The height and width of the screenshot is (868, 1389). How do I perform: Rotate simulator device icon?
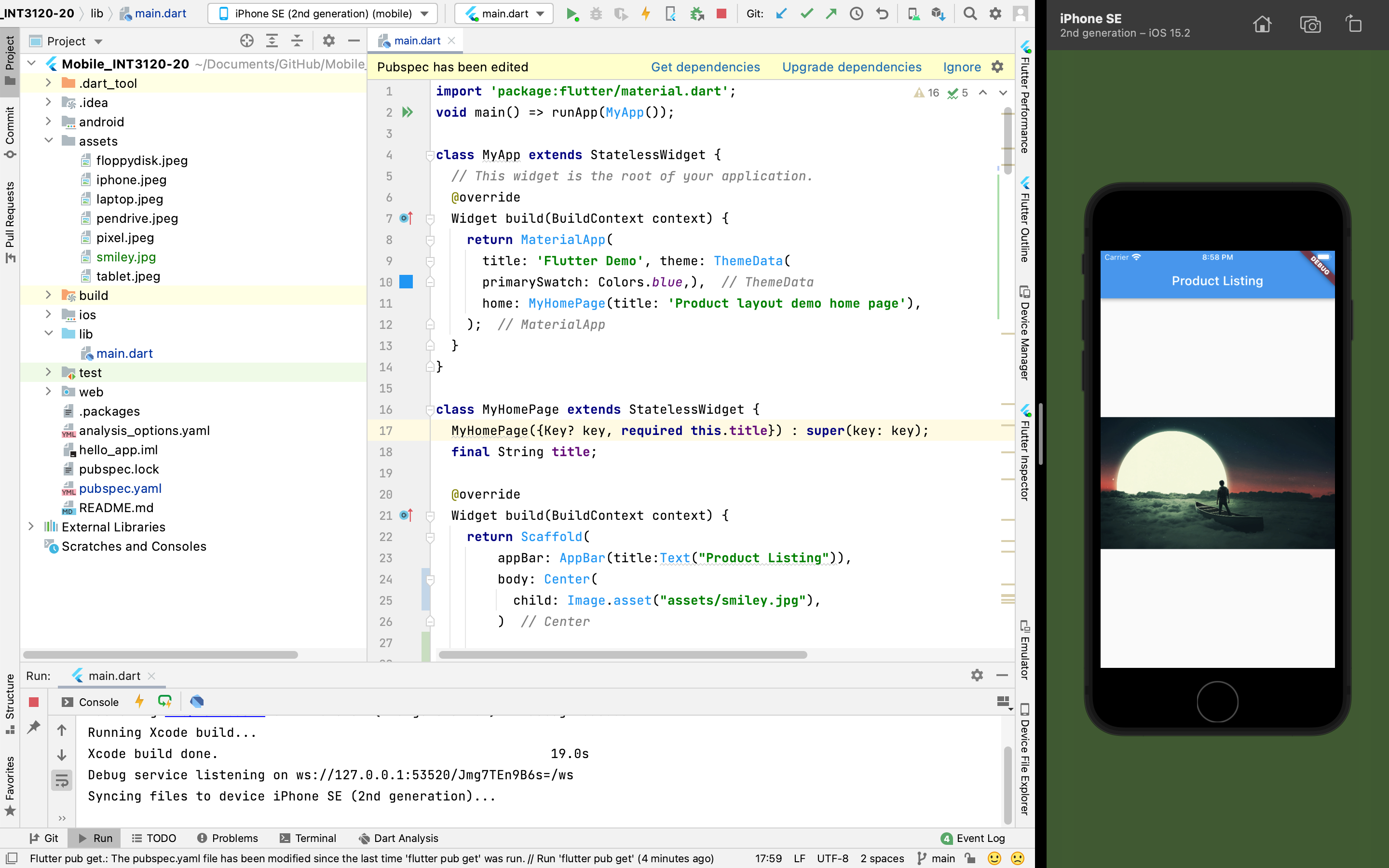click(x=1353, y=25)
